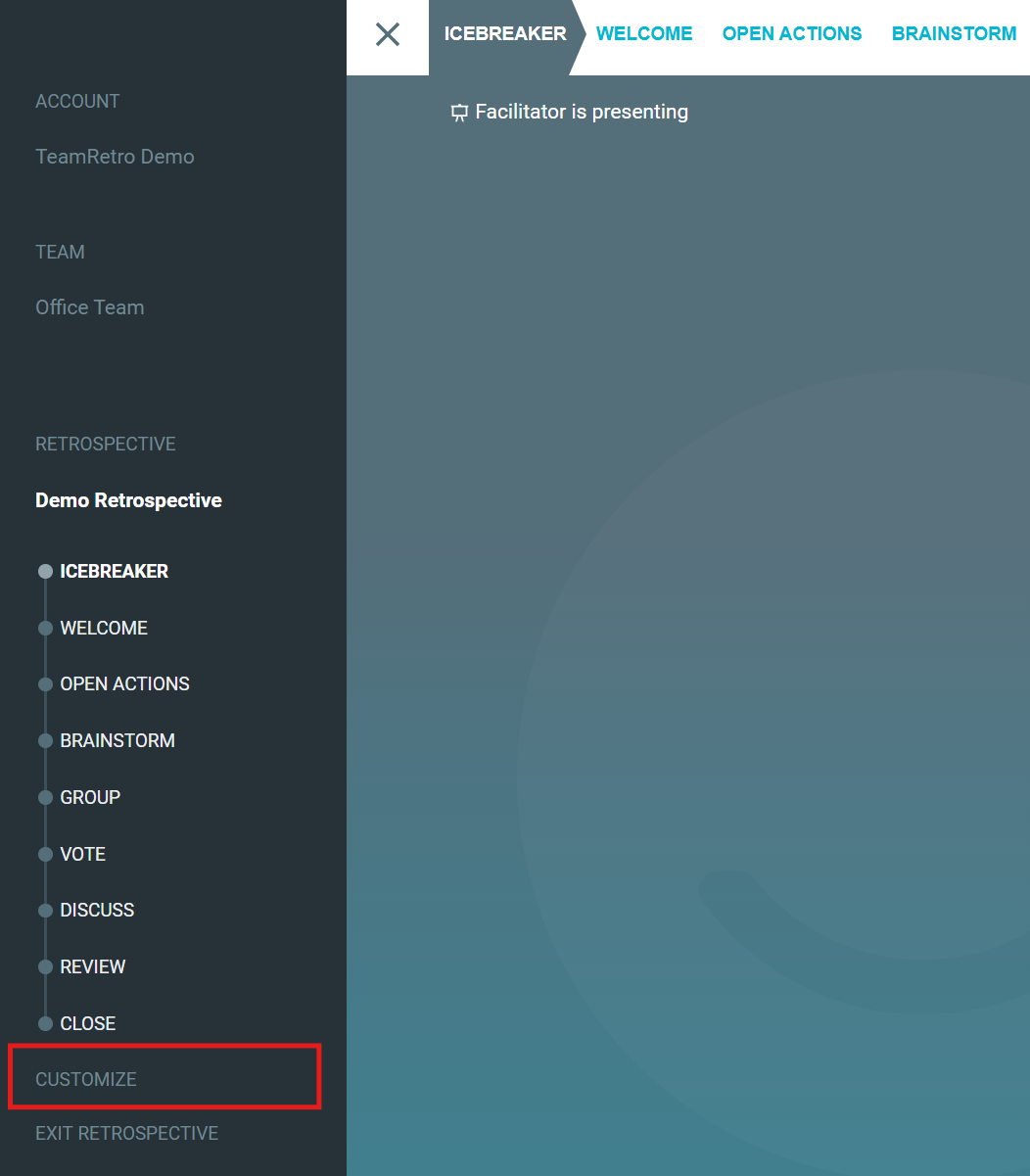Select Demo Retrospective title
1030x1176 pixels.
(128, 500)
